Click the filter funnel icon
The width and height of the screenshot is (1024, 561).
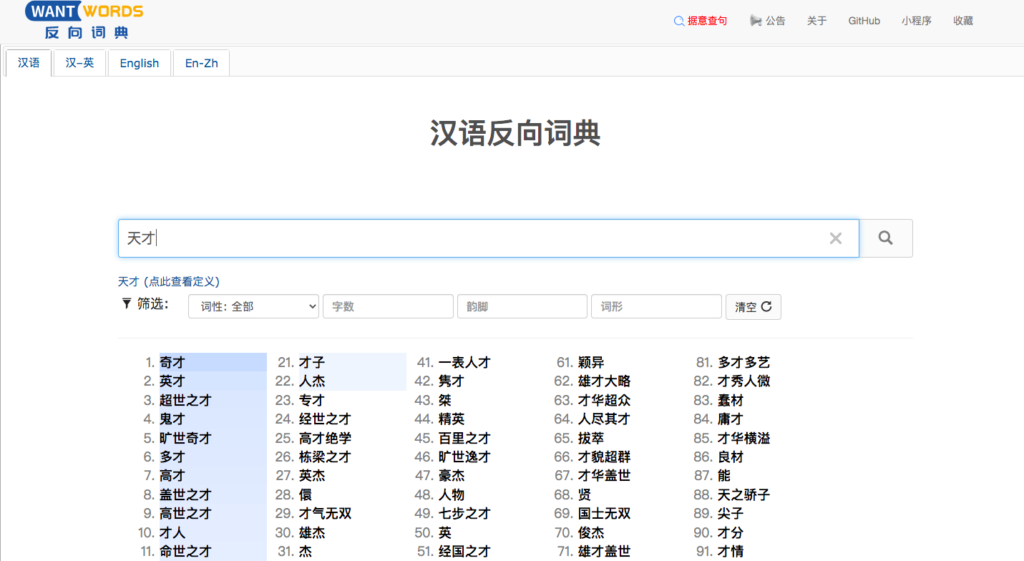tap(127, 304)
